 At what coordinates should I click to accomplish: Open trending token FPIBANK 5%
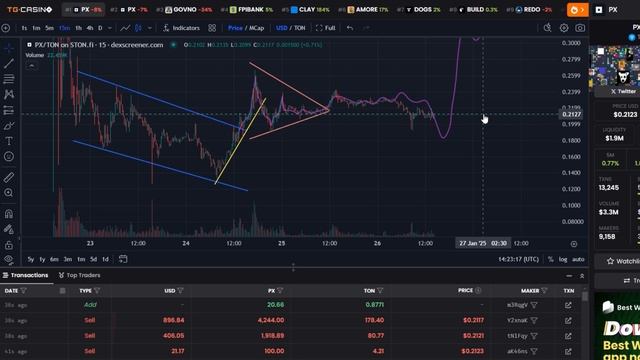pos(247,9)
